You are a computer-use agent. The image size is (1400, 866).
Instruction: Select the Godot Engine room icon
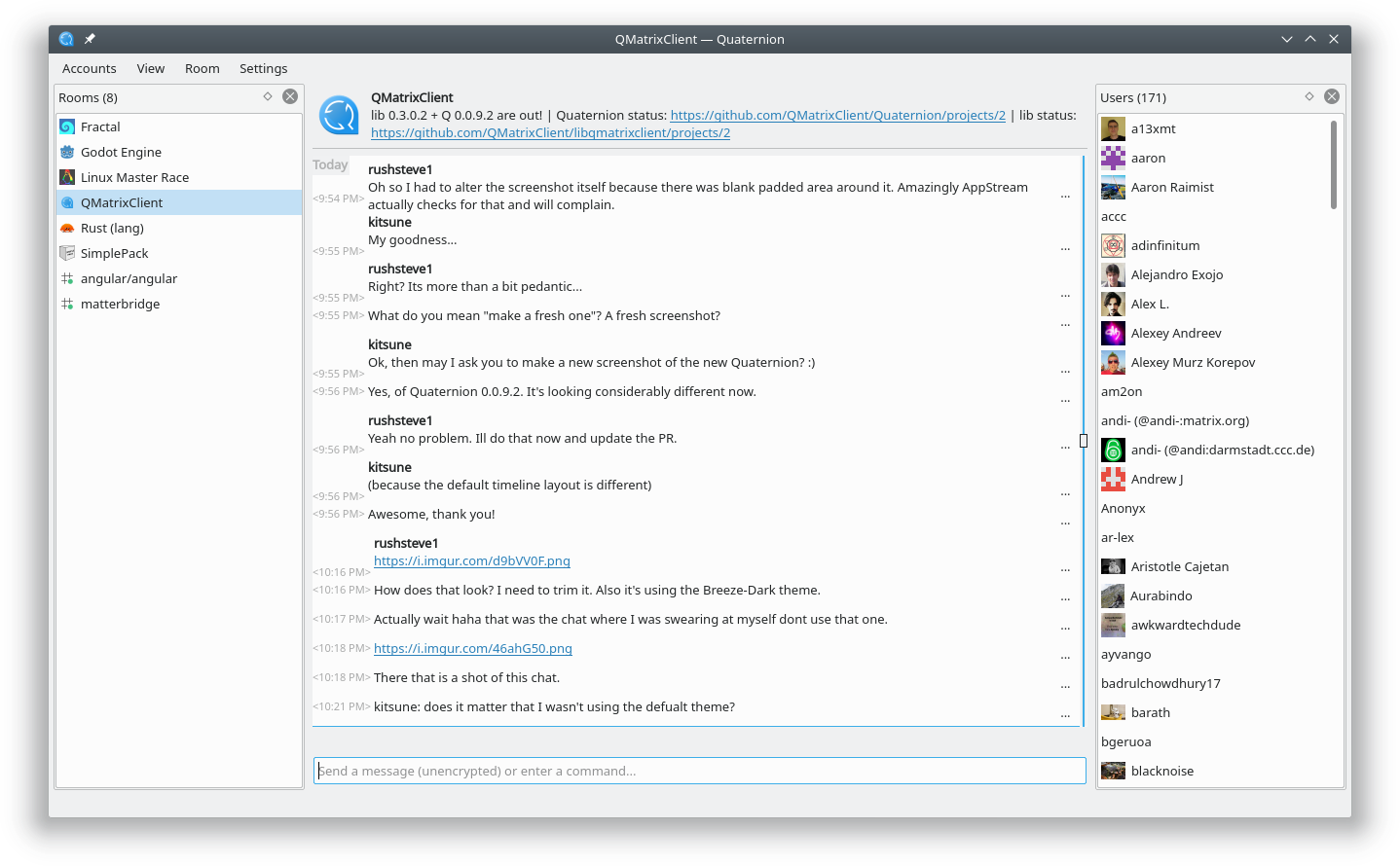coord(67,152)
